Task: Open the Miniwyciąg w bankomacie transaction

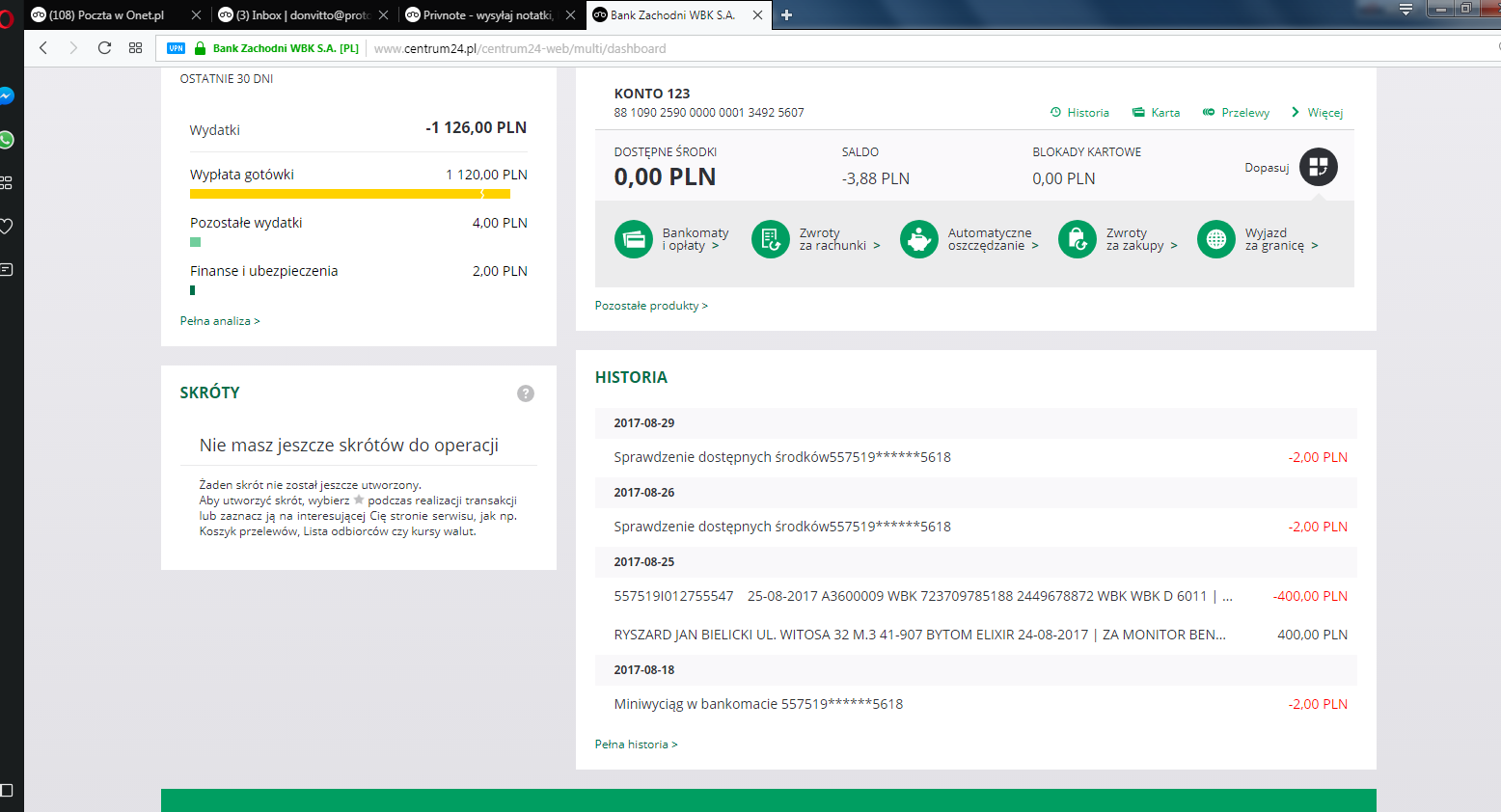Action: [x=976, y=704]
